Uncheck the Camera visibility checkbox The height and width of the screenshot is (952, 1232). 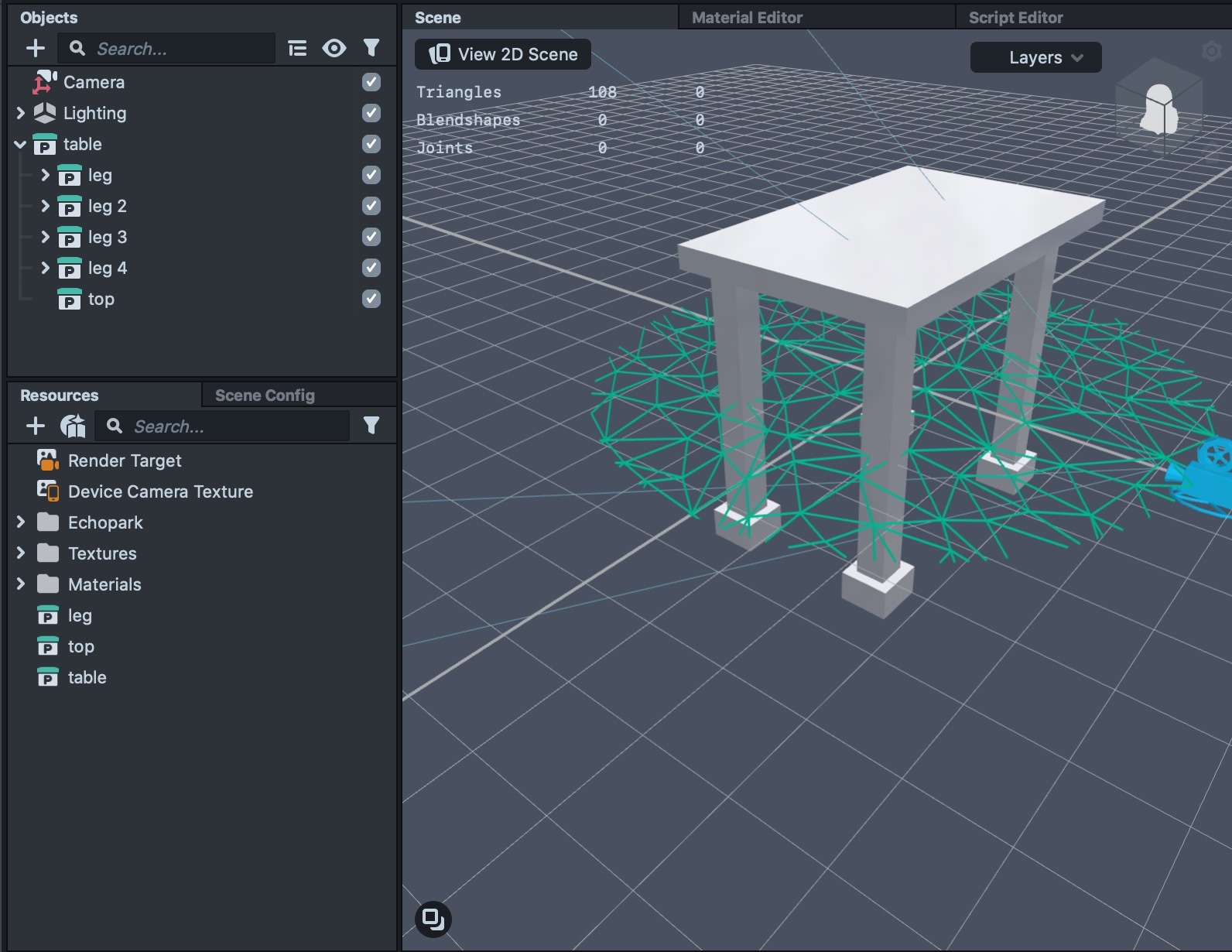(371, 82)
